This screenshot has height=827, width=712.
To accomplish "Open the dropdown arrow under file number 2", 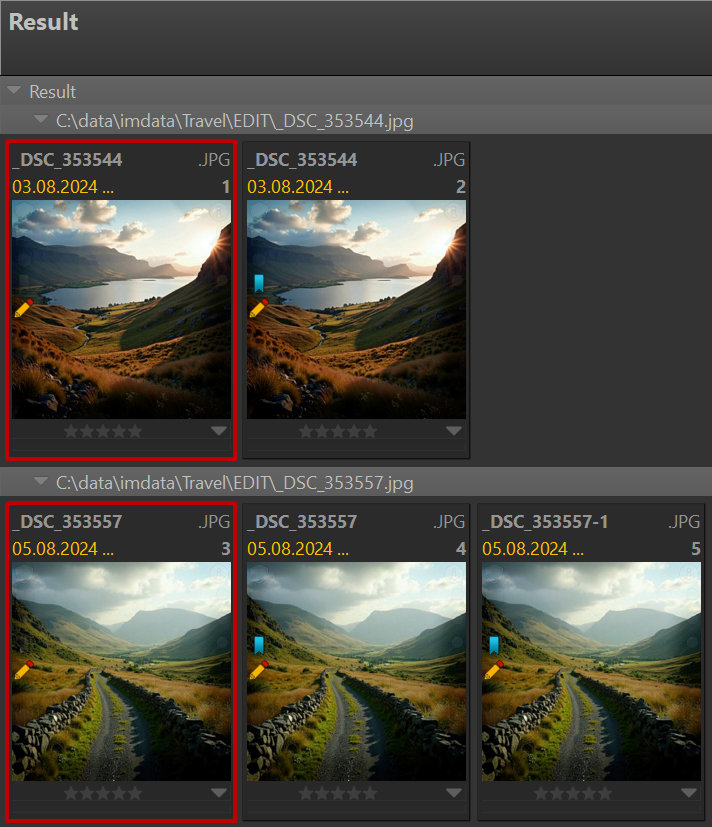I will (454, 431).
